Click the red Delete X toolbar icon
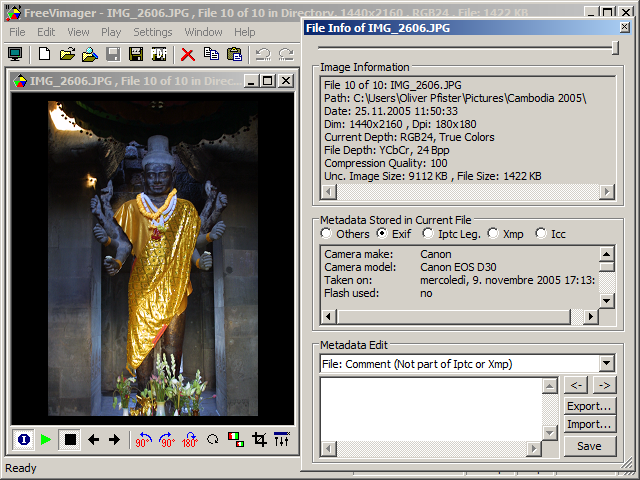This screenshot has width=640, height=480. click(x=188, y=54)
